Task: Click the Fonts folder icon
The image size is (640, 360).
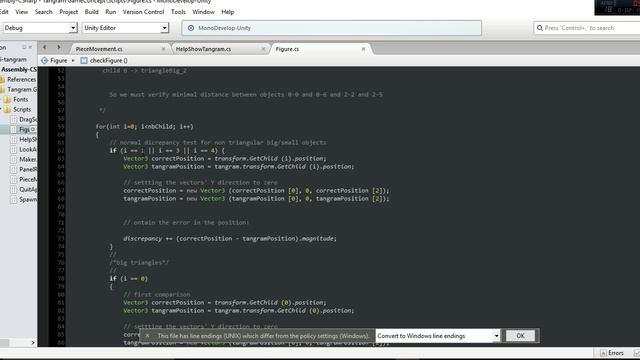Action: tap(7, 100)
